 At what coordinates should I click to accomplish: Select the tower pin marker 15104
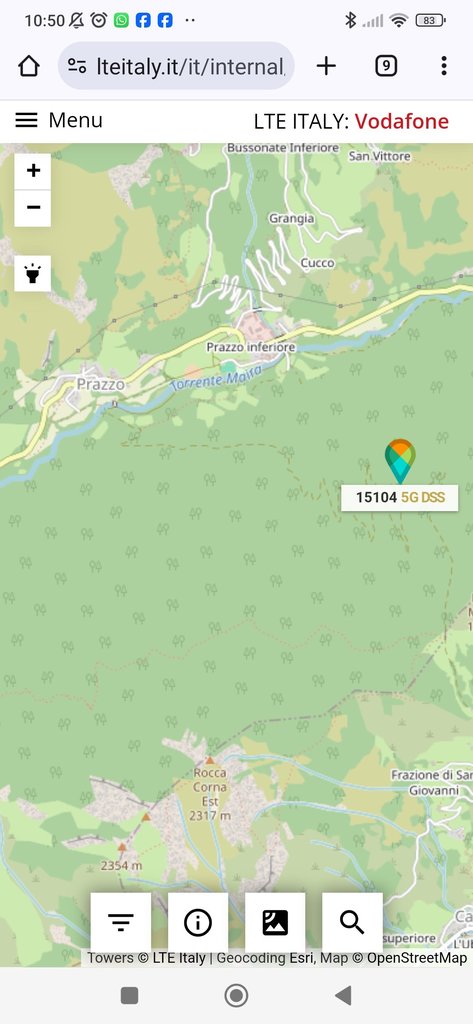[x=400, y=461]
